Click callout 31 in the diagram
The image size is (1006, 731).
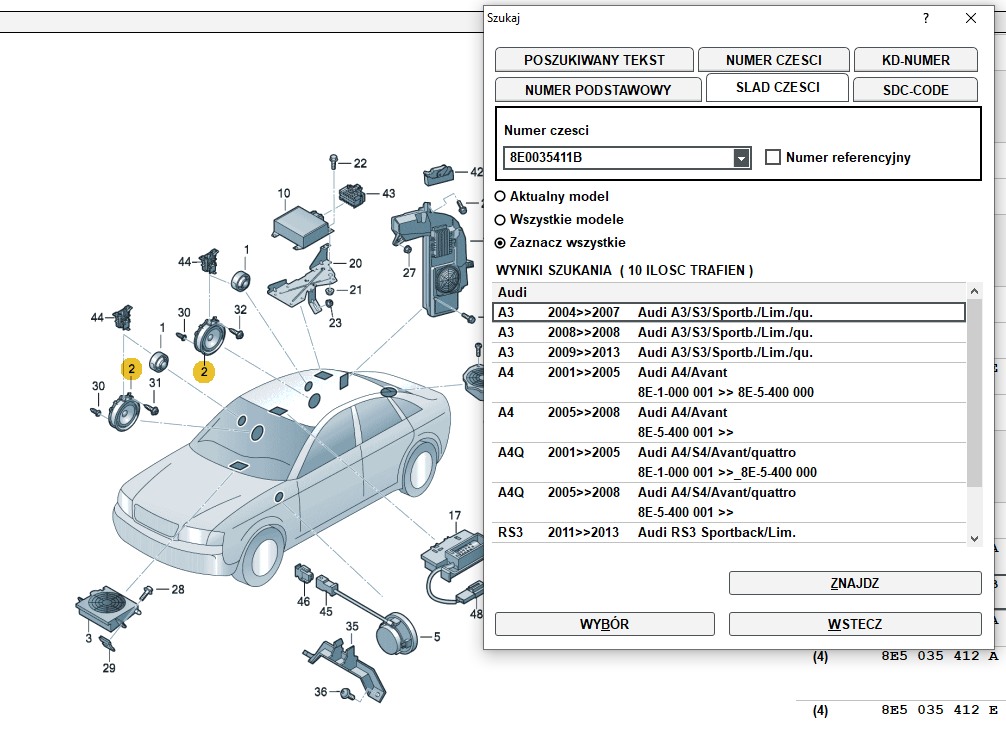tap(155, 383)
